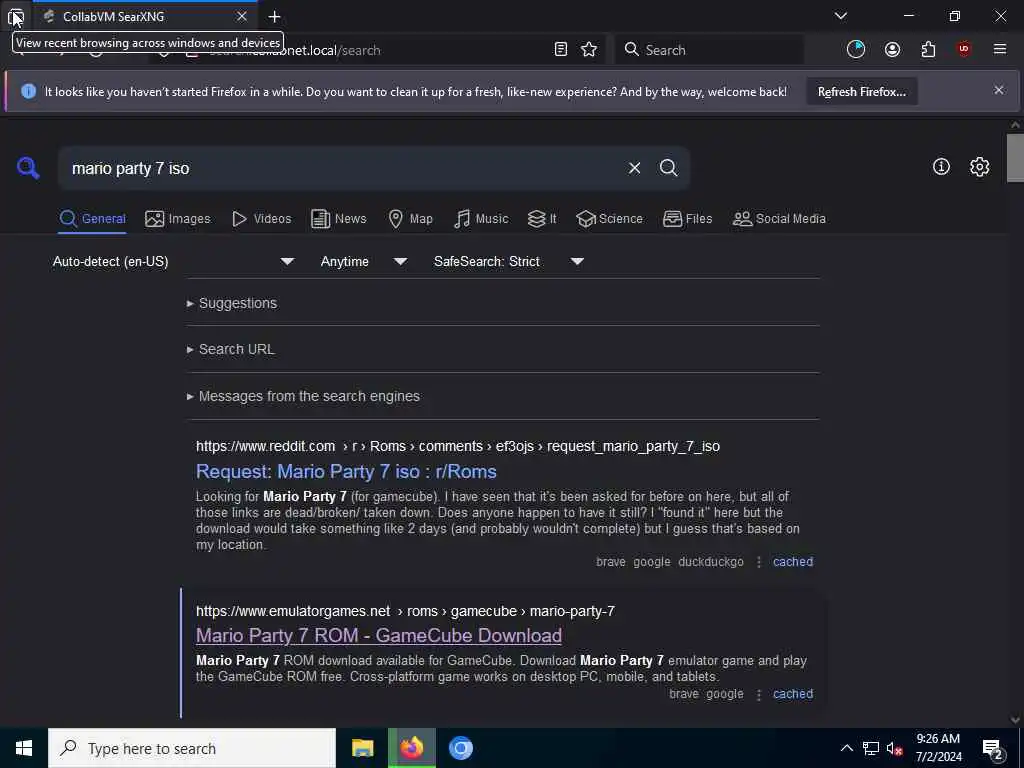Screen dimensions: 1024x768
Task: Open the network status tray icon
Action: coord(870,748)
